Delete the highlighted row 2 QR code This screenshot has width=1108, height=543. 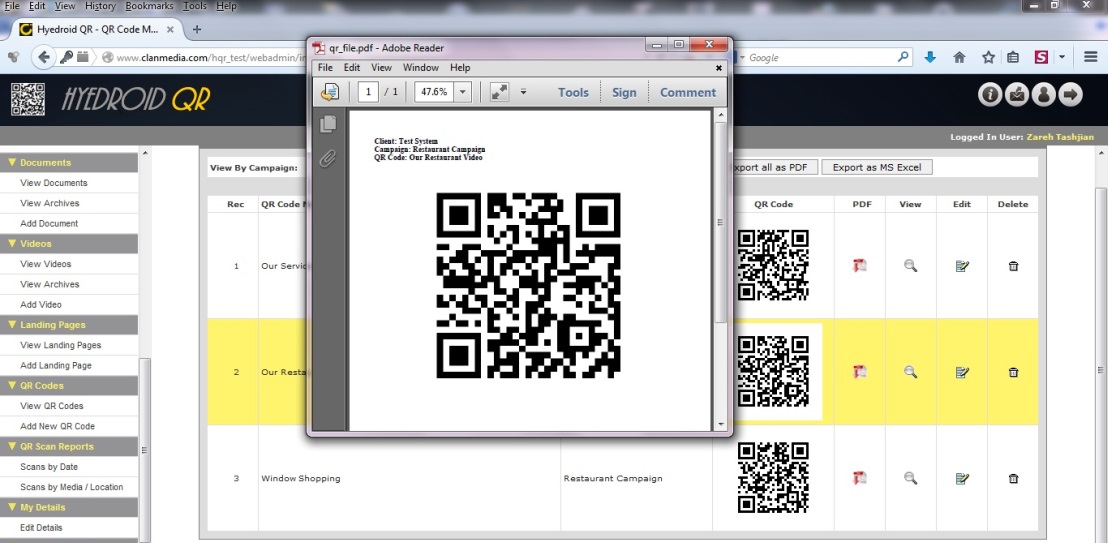(x=1013, y=372)
